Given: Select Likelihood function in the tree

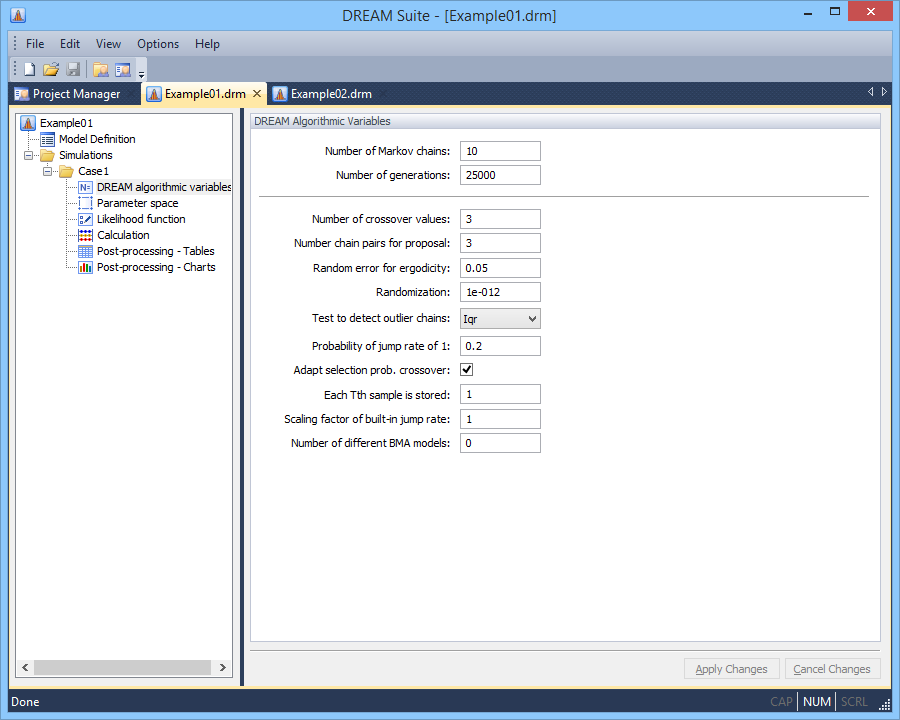Looking at the screenshot, I should pyautogui.click(x=141, y=219).
